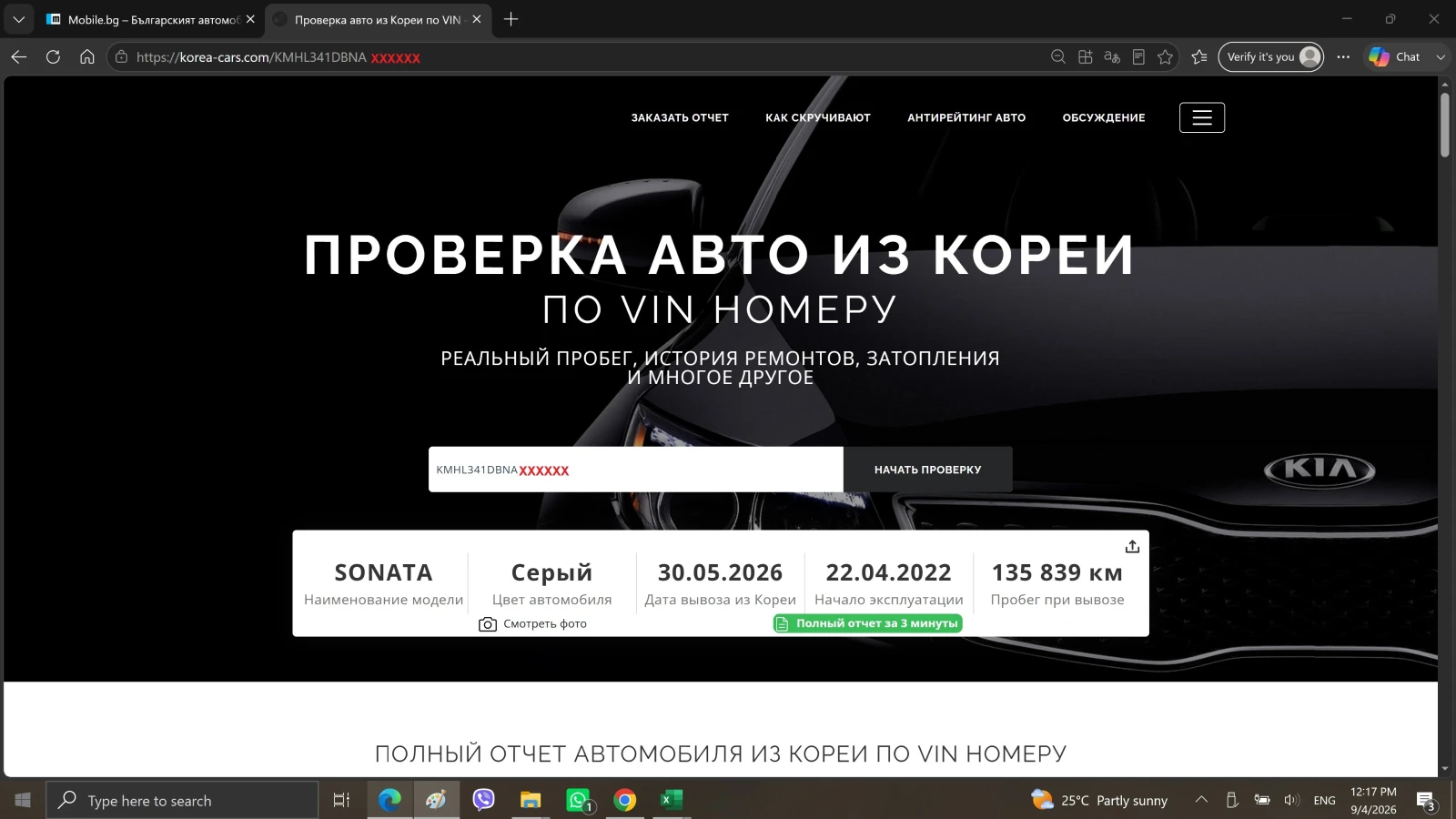Open File Explorer from the taskbar

click(x=531, y=800)
